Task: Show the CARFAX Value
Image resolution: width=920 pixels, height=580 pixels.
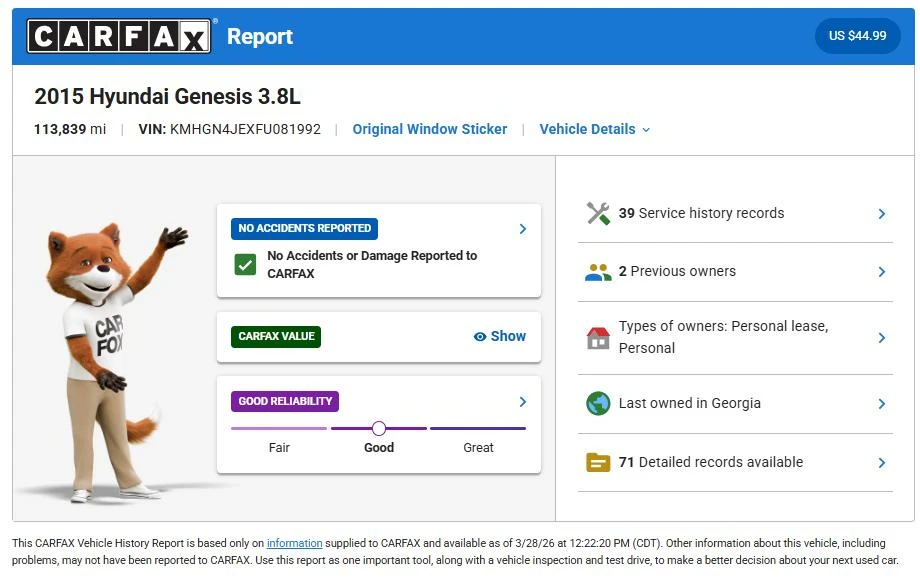Action: point(500,337)
